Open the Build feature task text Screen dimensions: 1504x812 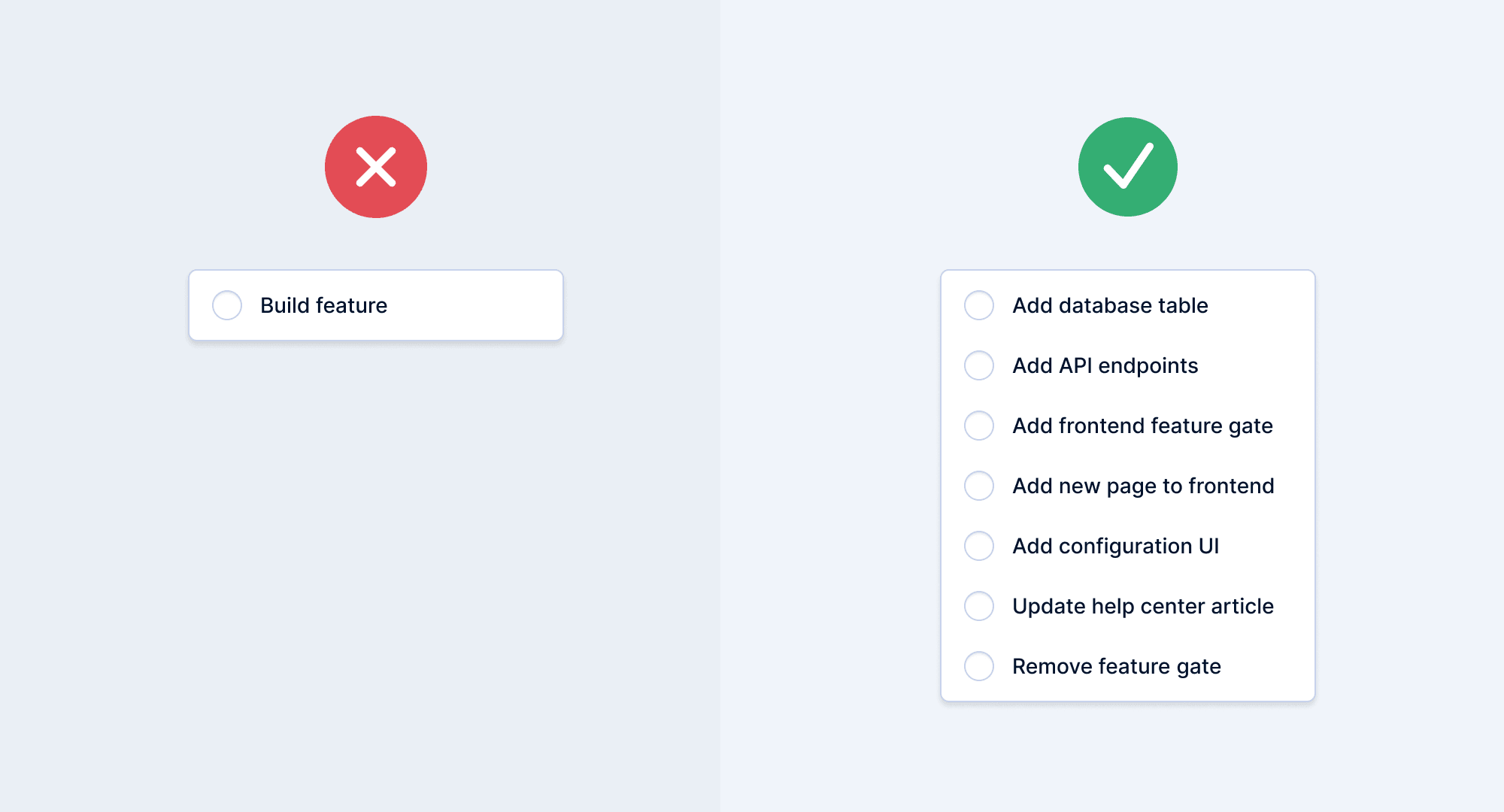[x=323, y=305]
